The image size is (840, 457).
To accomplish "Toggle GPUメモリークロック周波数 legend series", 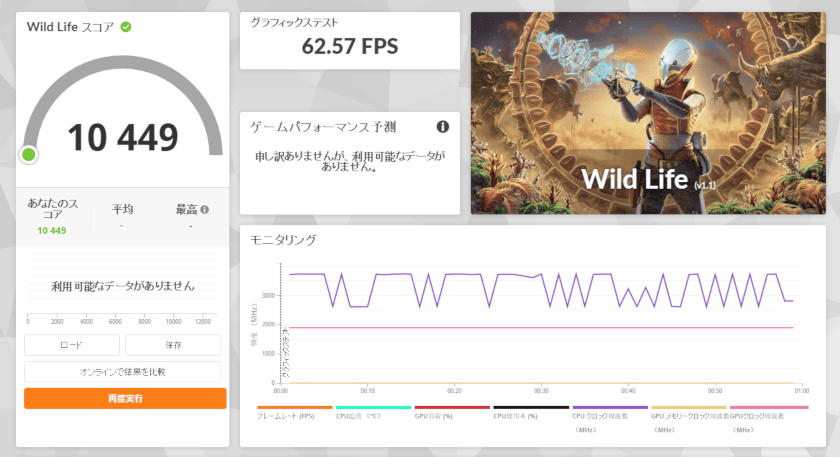I will tap(688, 414).
